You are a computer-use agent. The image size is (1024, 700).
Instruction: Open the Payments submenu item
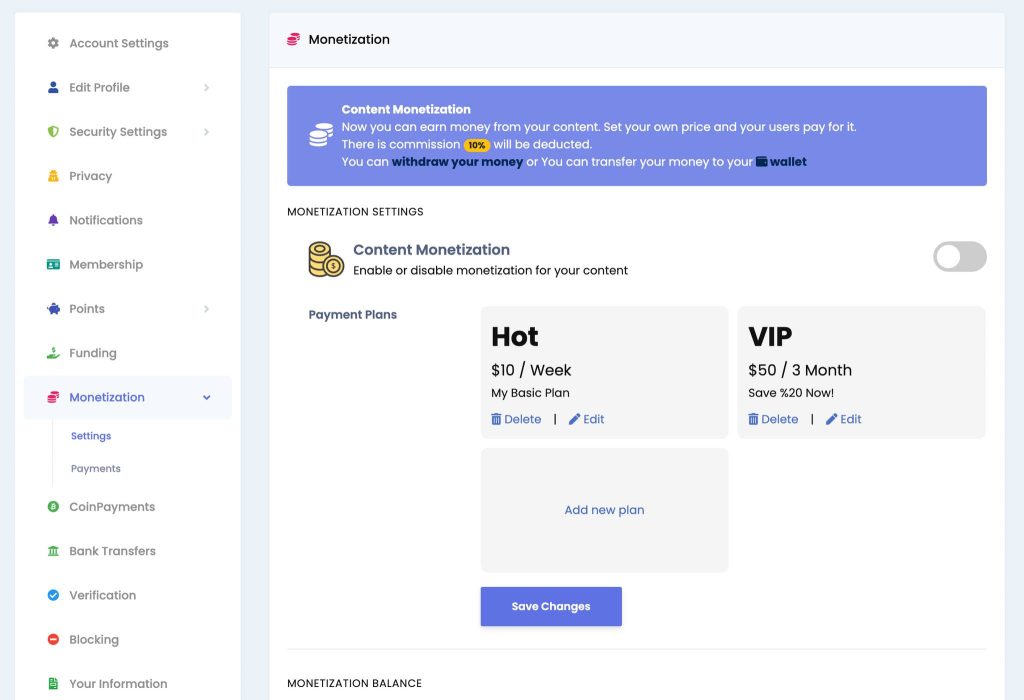click(x=95, y=469)
